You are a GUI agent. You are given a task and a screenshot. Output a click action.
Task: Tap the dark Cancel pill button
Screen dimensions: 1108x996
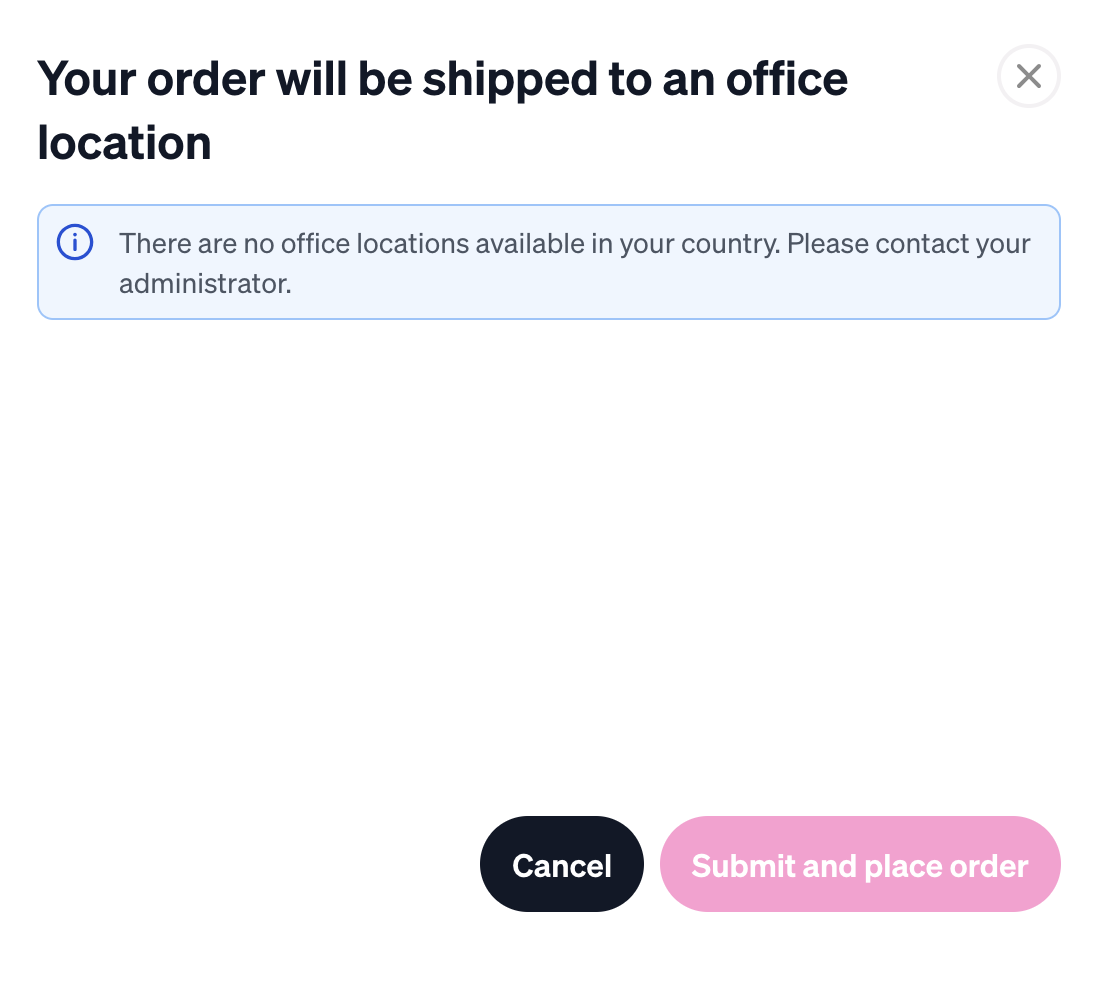tap(562, 864)
